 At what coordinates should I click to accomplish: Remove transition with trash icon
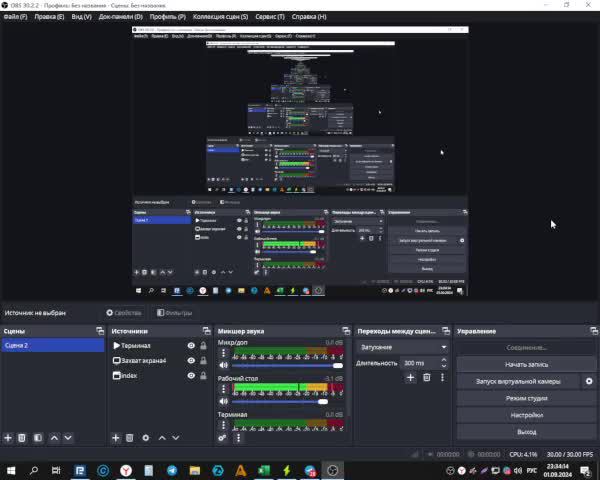(427, 378)
